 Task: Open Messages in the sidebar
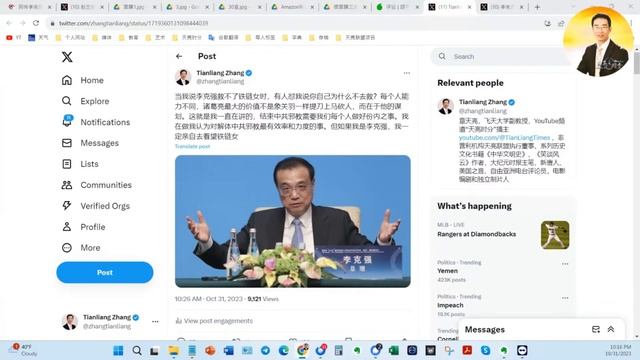pyautogui.click(x=90, y=143)
